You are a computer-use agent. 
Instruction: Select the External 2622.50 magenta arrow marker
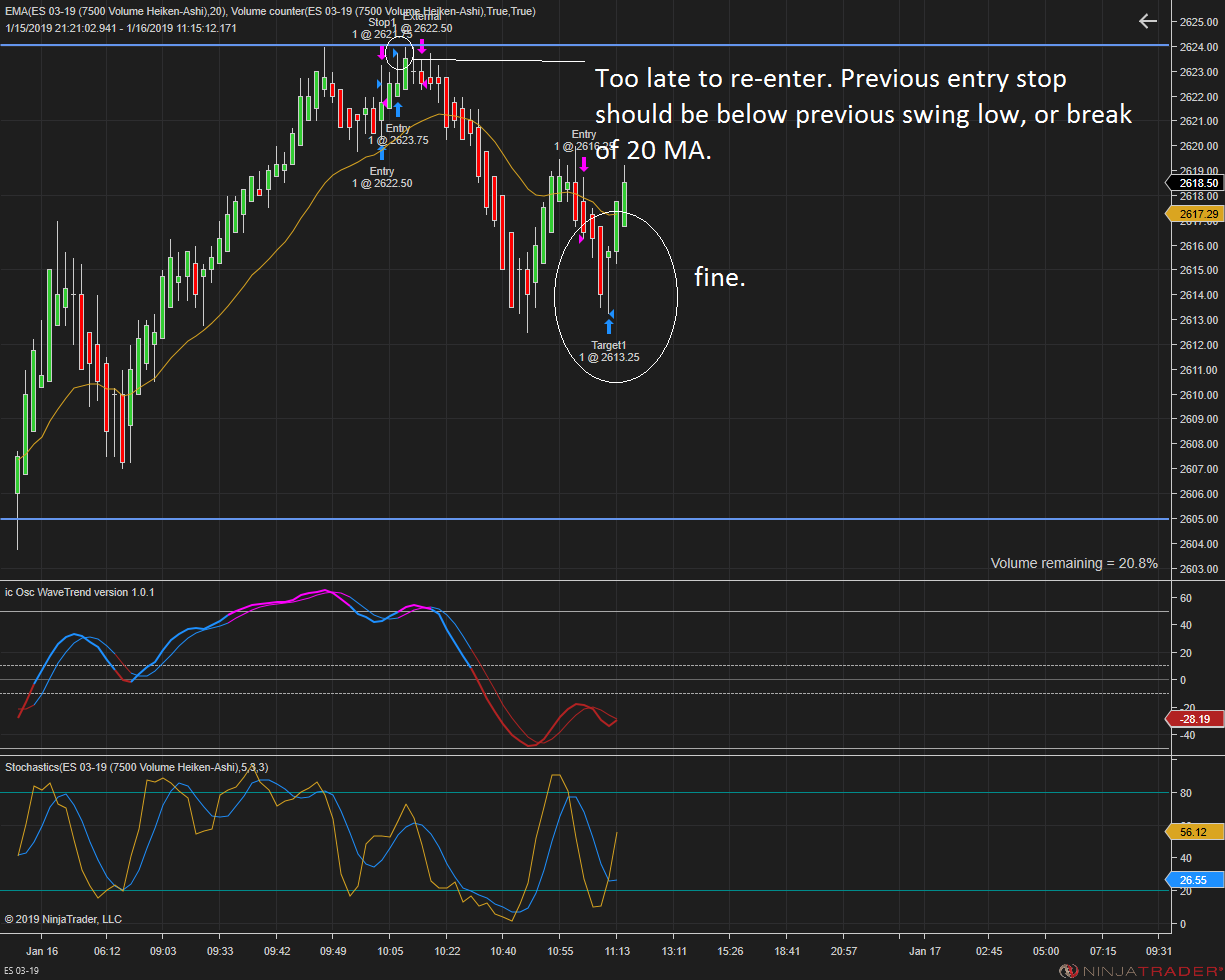[422, 45]
